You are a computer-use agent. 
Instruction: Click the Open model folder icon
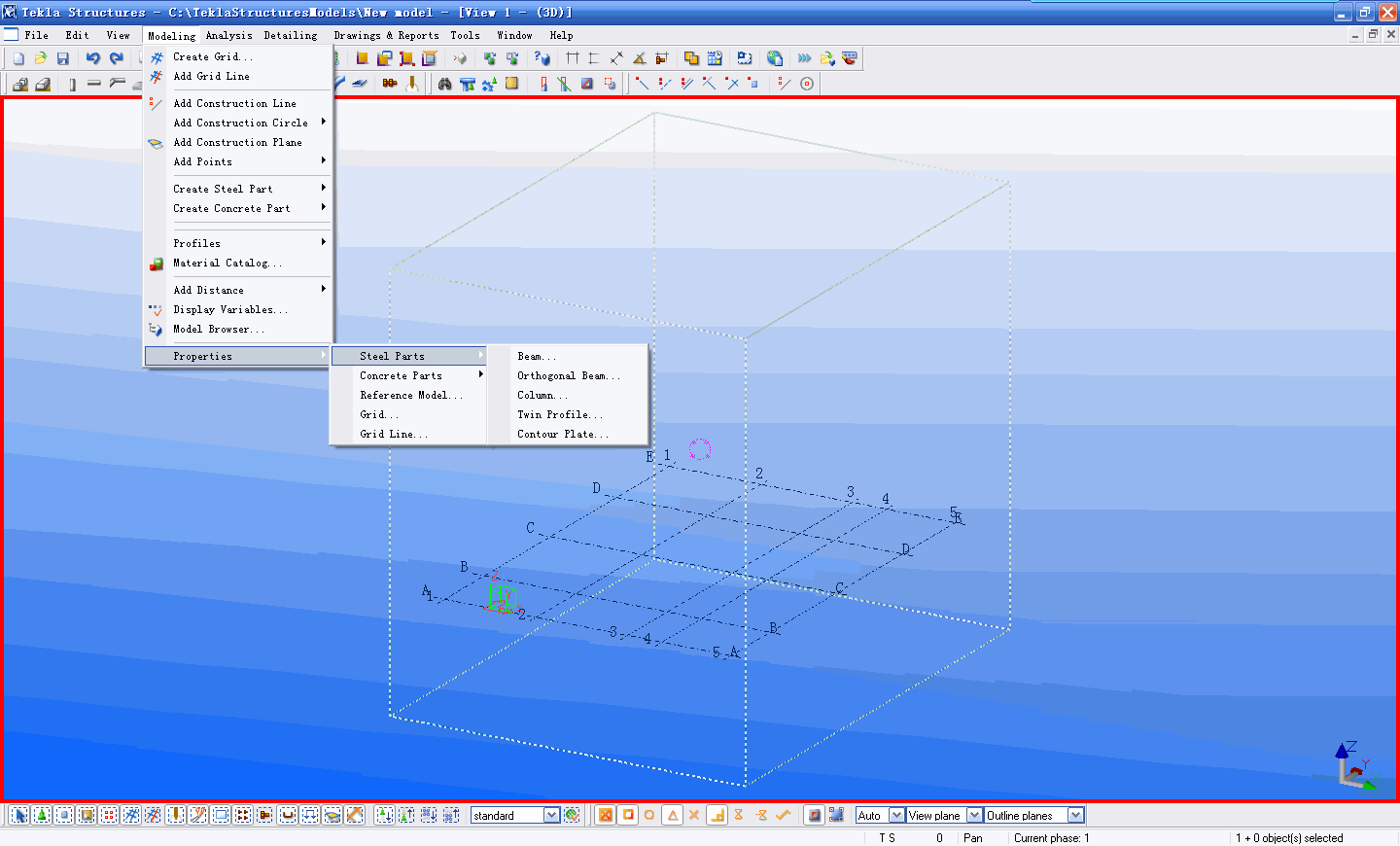tap(41, 58)
